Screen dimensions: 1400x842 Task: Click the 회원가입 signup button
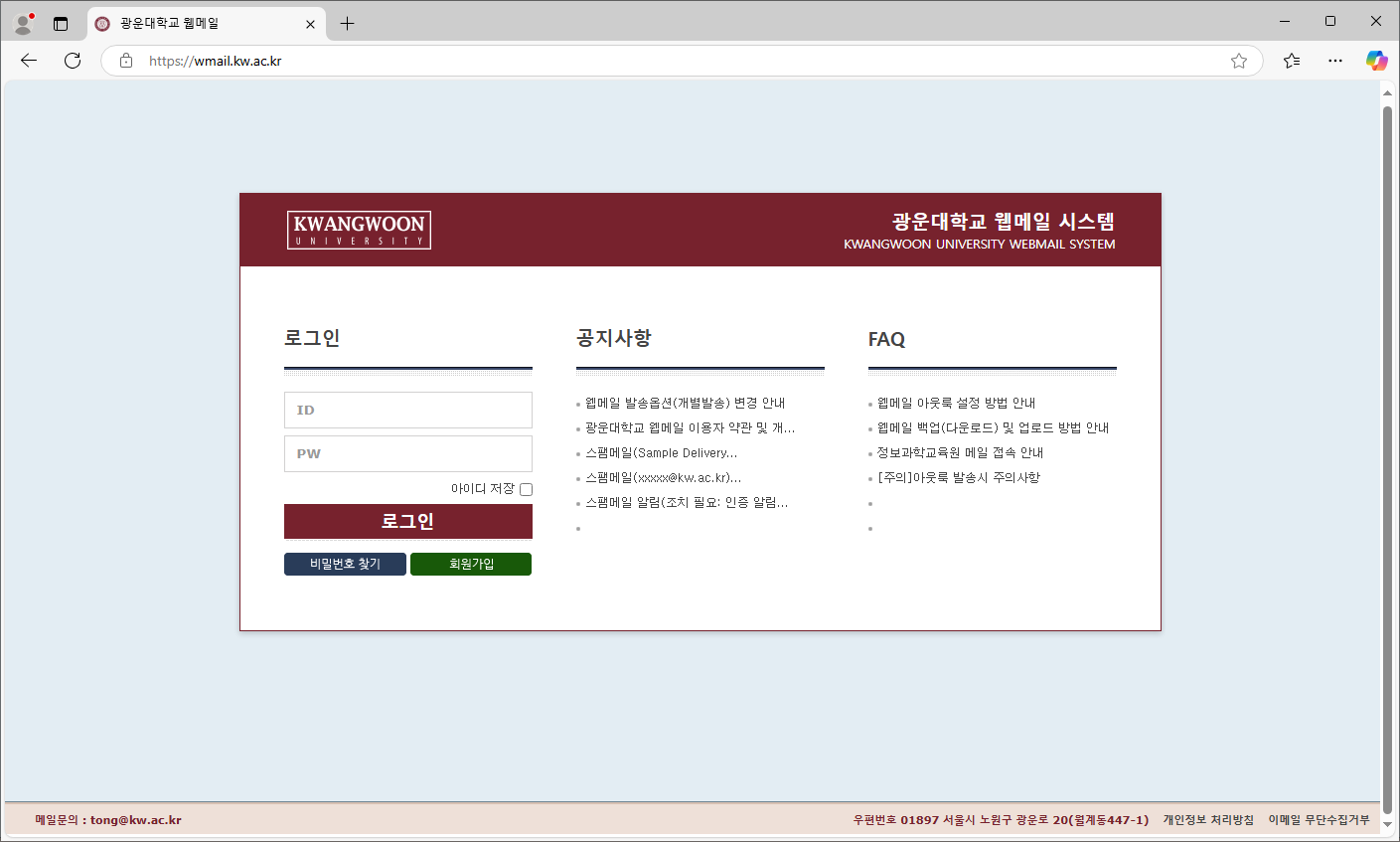470,564
